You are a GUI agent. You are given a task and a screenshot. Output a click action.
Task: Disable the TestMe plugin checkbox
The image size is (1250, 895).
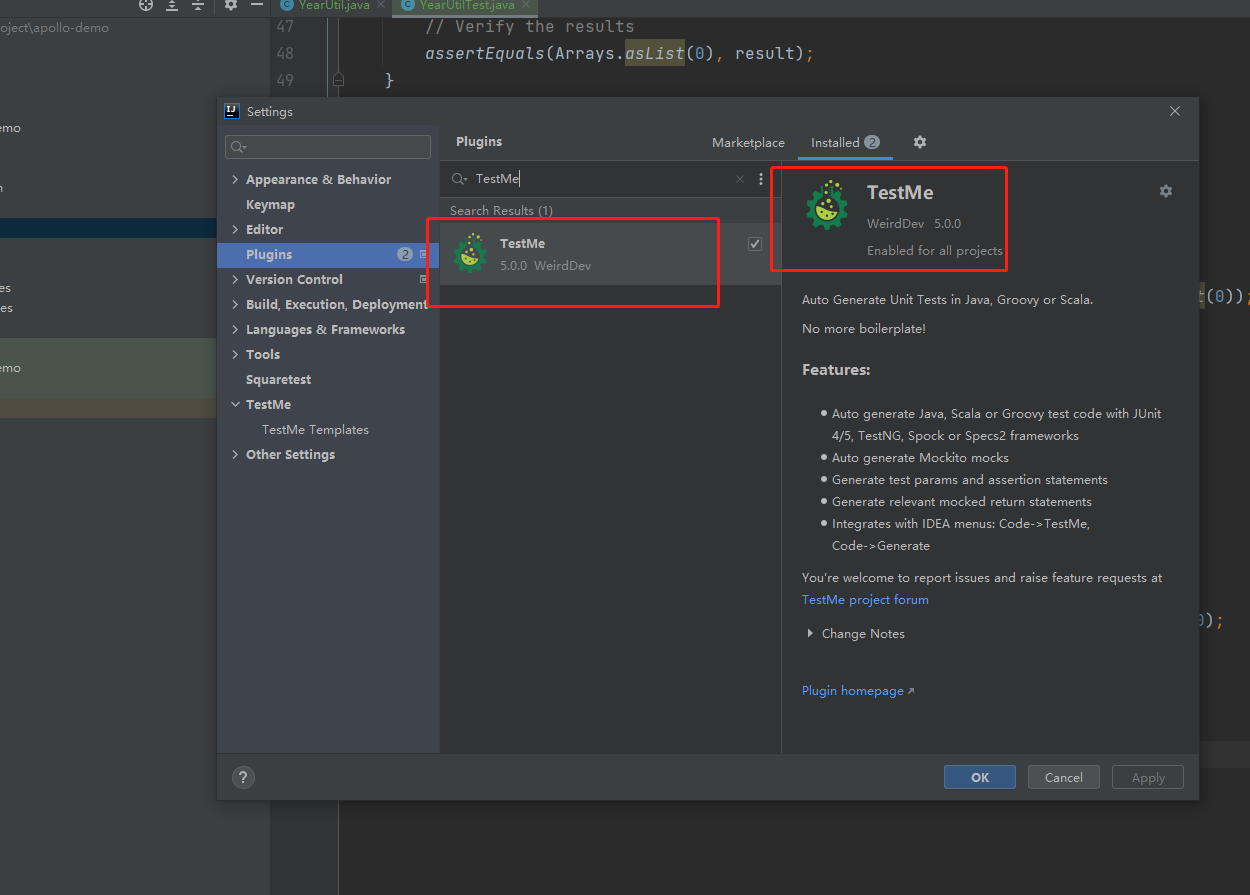(x=755, y=244)
